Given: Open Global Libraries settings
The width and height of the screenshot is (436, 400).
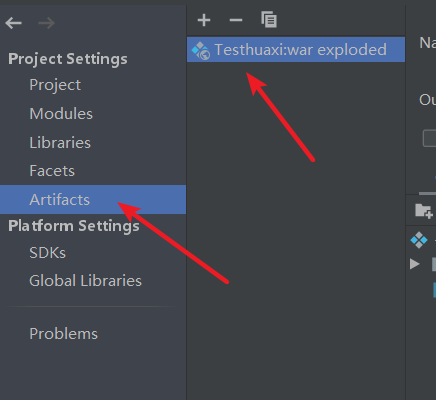Looking at the screenshot, I should click(x=85, y=281).
